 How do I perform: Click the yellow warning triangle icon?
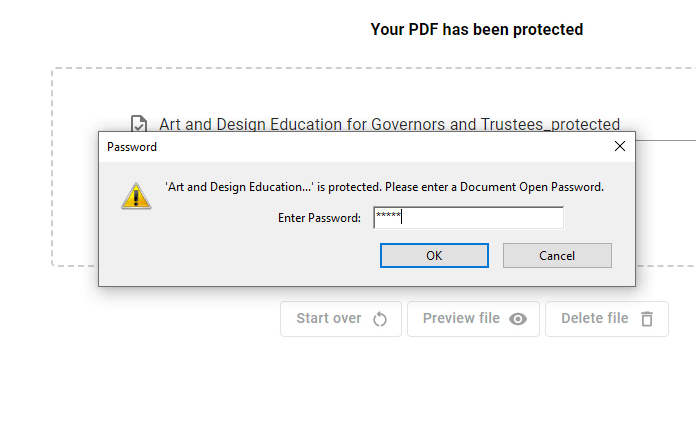(x=136, y=196)
